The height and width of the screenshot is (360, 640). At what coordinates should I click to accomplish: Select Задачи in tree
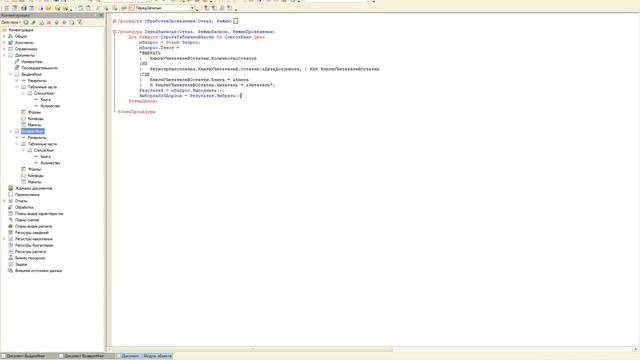pos(21,264)
